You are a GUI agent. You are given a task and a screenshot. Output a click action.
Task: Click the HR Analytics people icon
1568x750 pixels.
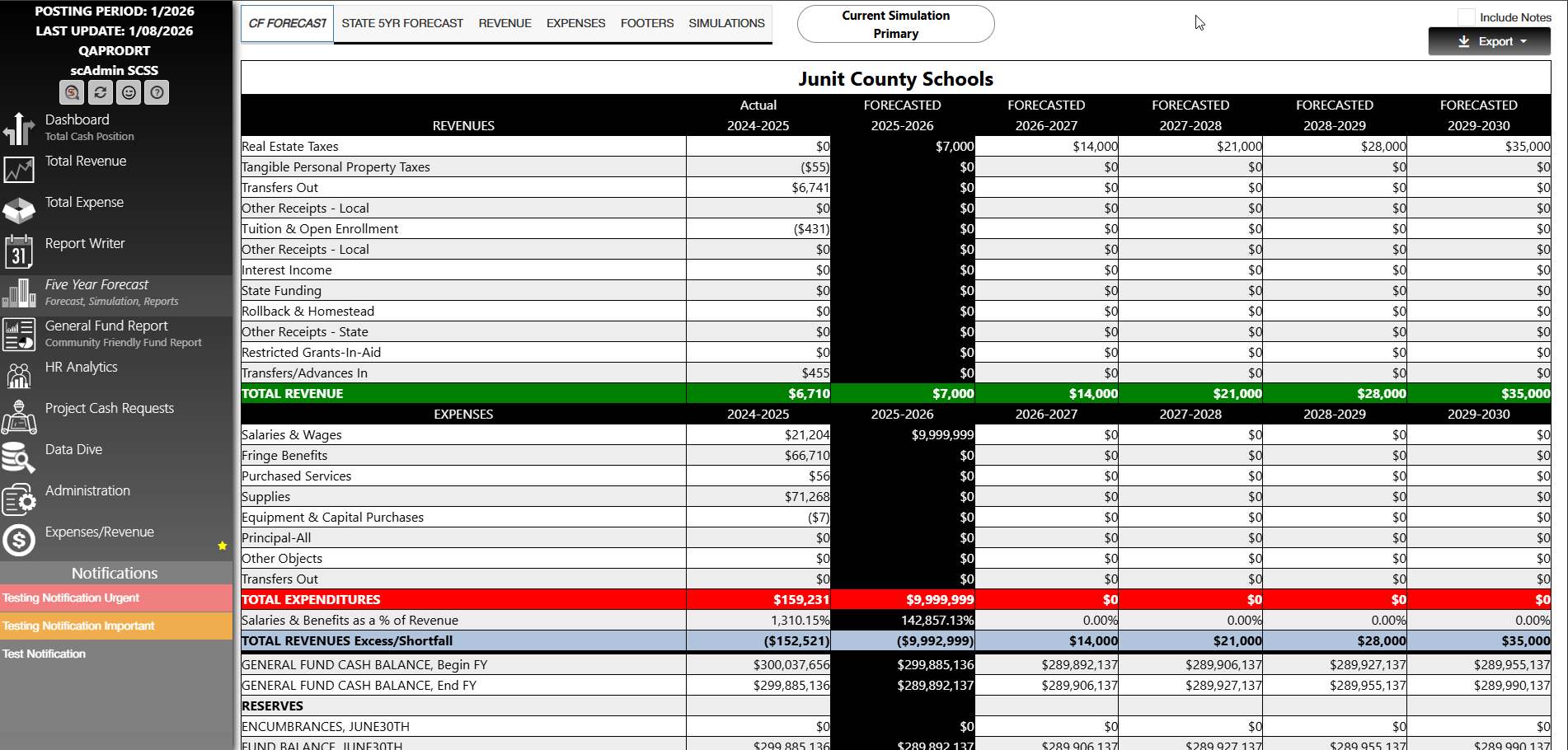click(19, 376)
